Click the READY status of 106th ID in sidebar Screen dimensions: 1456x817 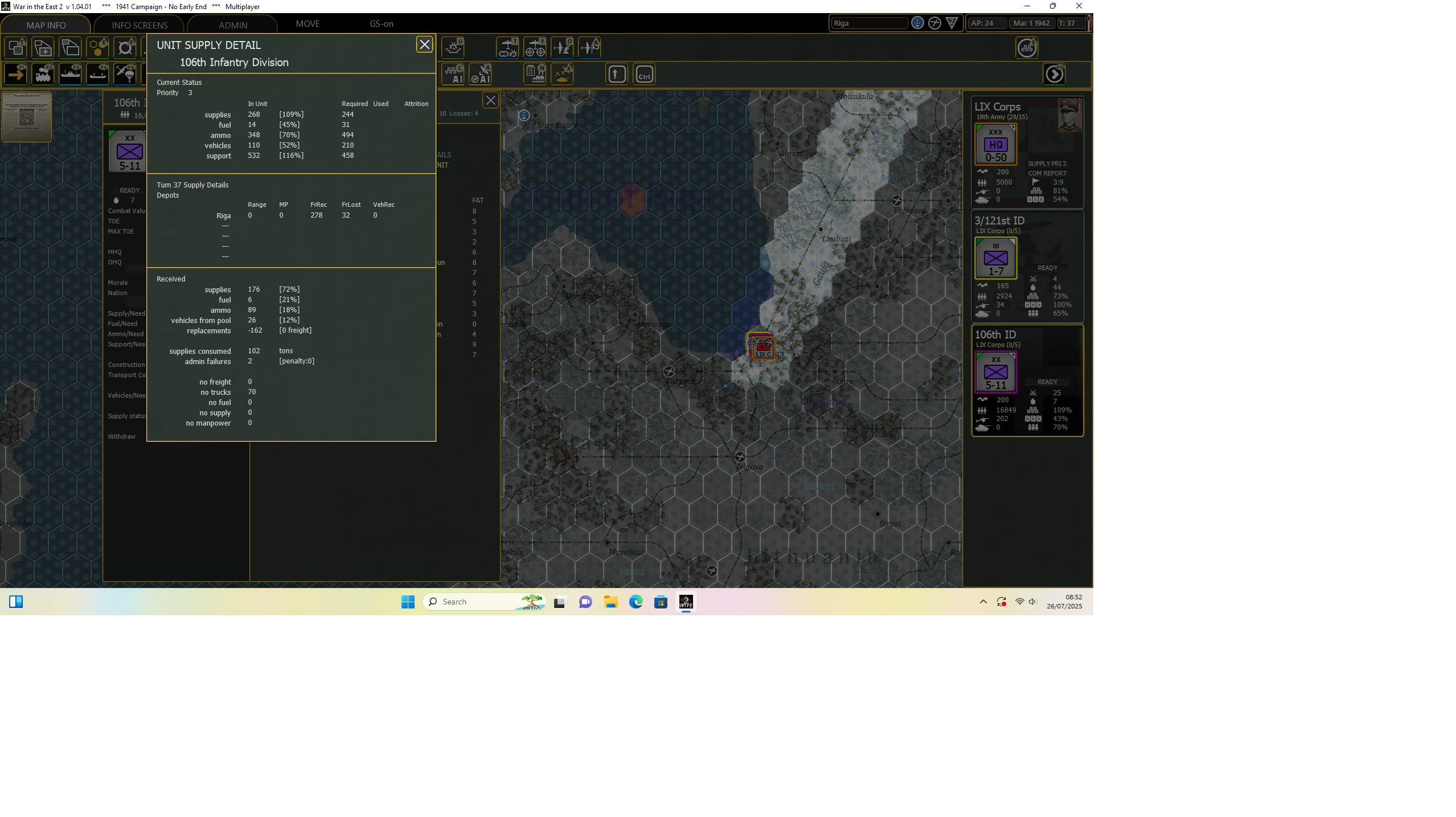point(1047,382)
